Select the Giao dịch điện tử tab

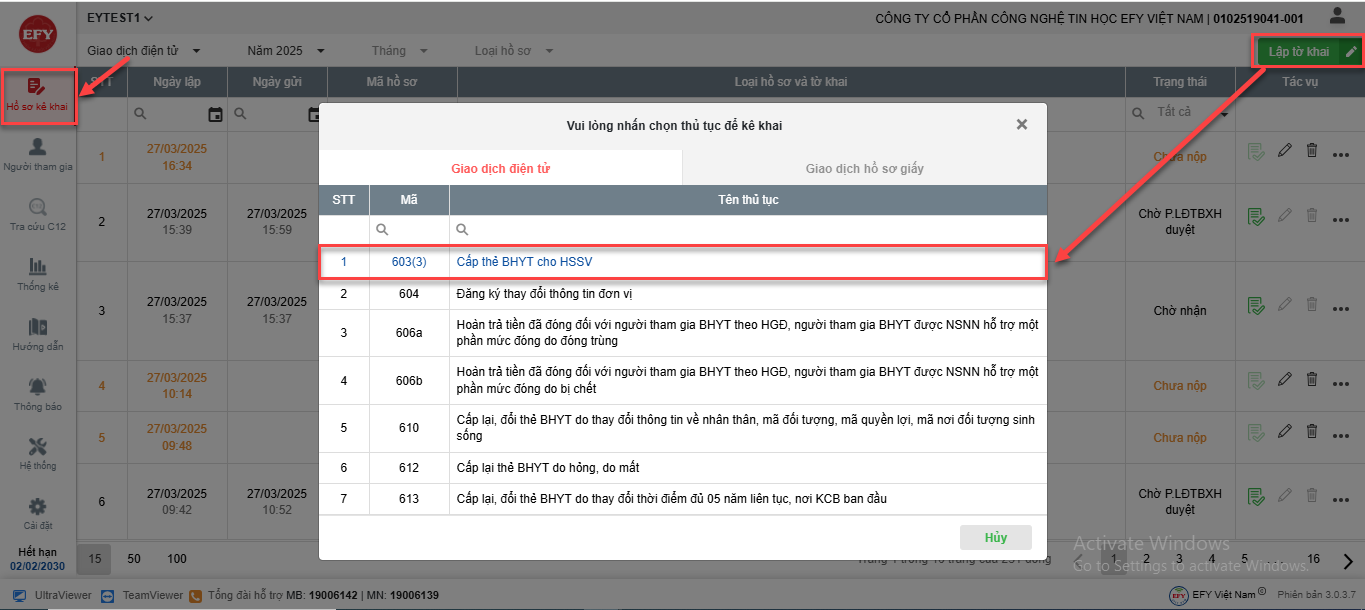pyautogui.click(x=500, y=168)
